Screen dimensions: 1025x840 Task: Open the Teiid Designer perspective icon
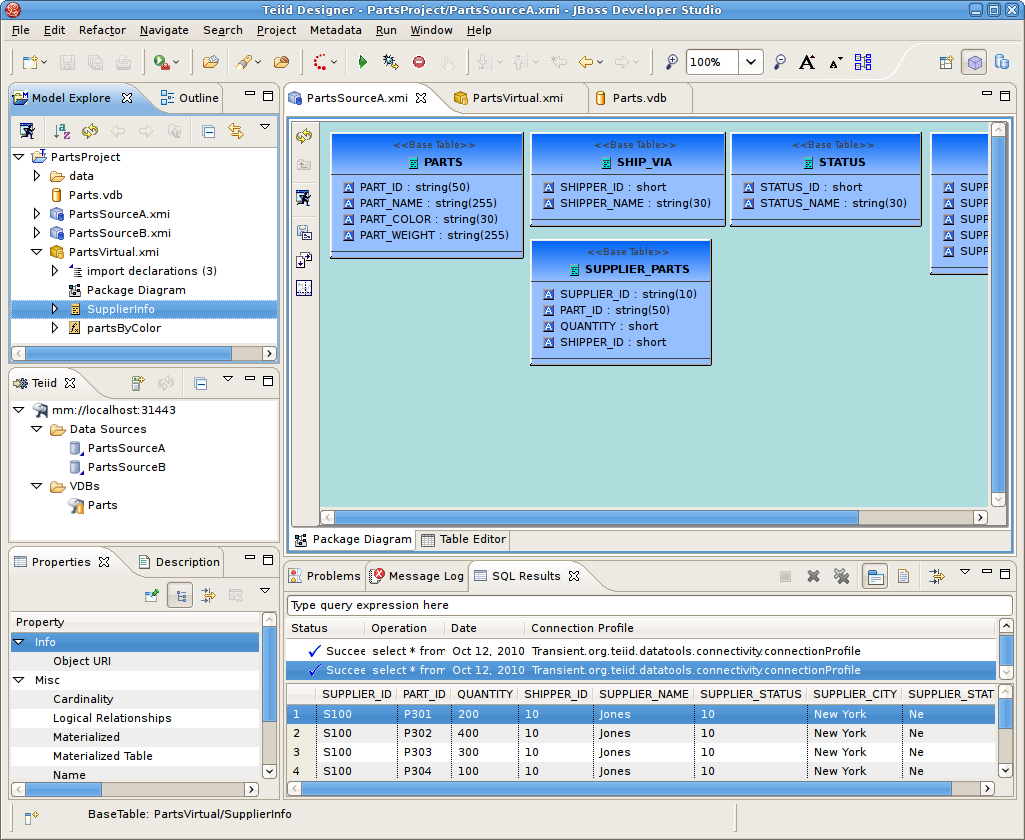(974, 62)
